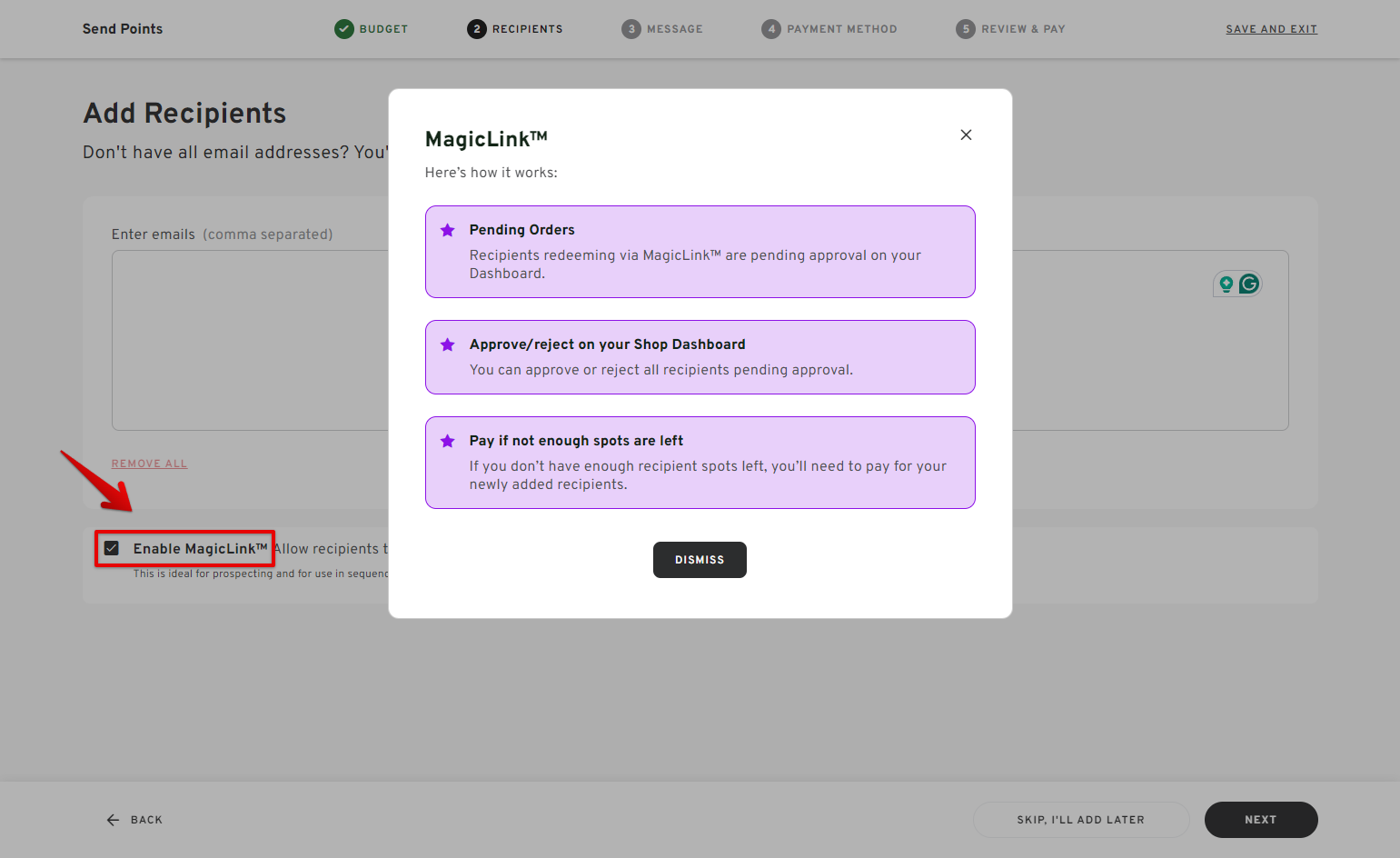Click the star icon next to Approve/reject heading

pyautogui.click(x=447, y=344)
